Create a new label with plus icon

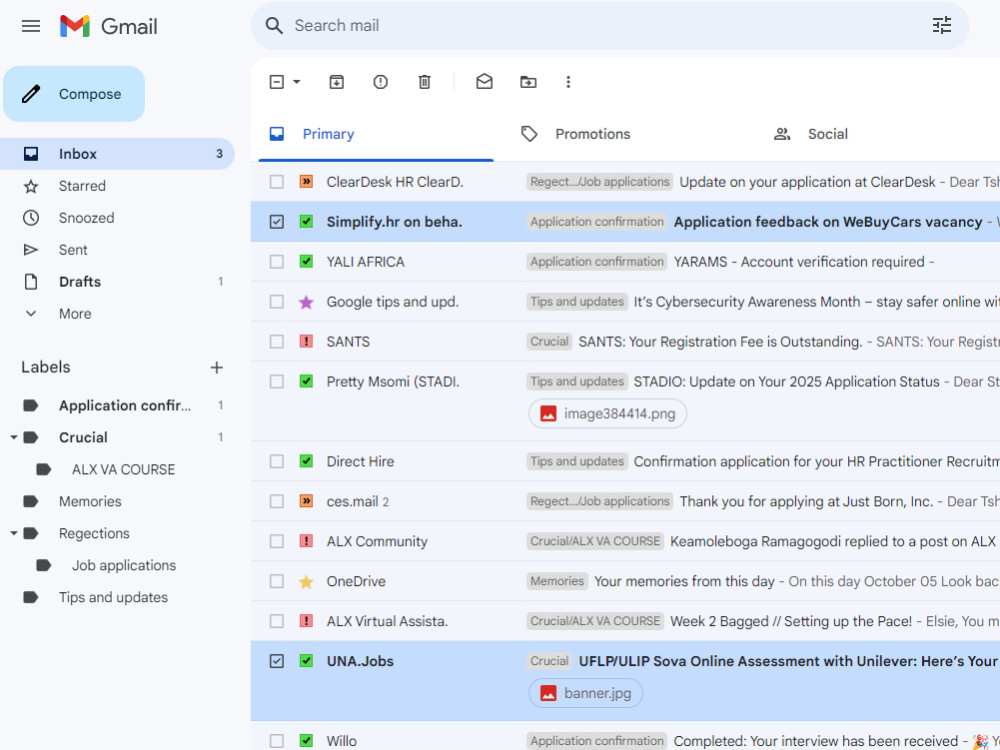[217, 367]
